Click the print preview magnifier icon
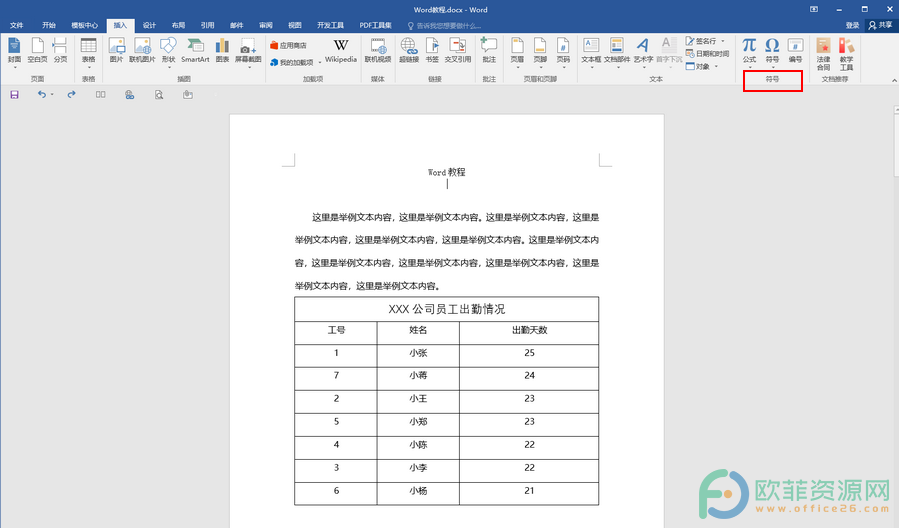899x528 pixels. tap(159, 95)
